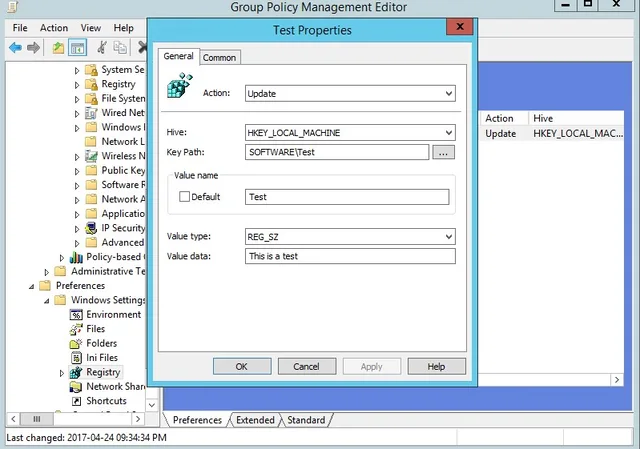Viewport: 640px width, 449px height.
Task: Toggle the Show/Hide console tree icon
Action: (x=78, y=48)
